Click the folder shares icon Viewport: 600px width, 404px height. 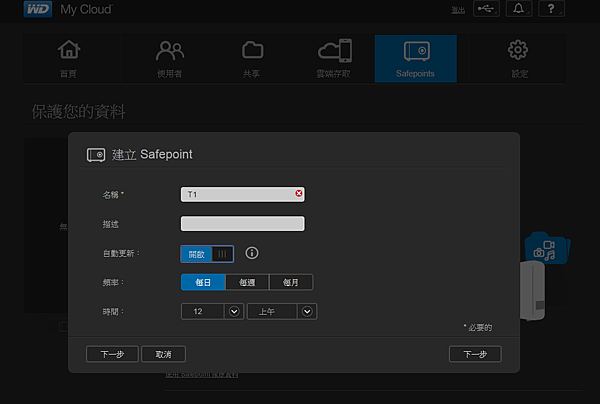click(253, 50)
